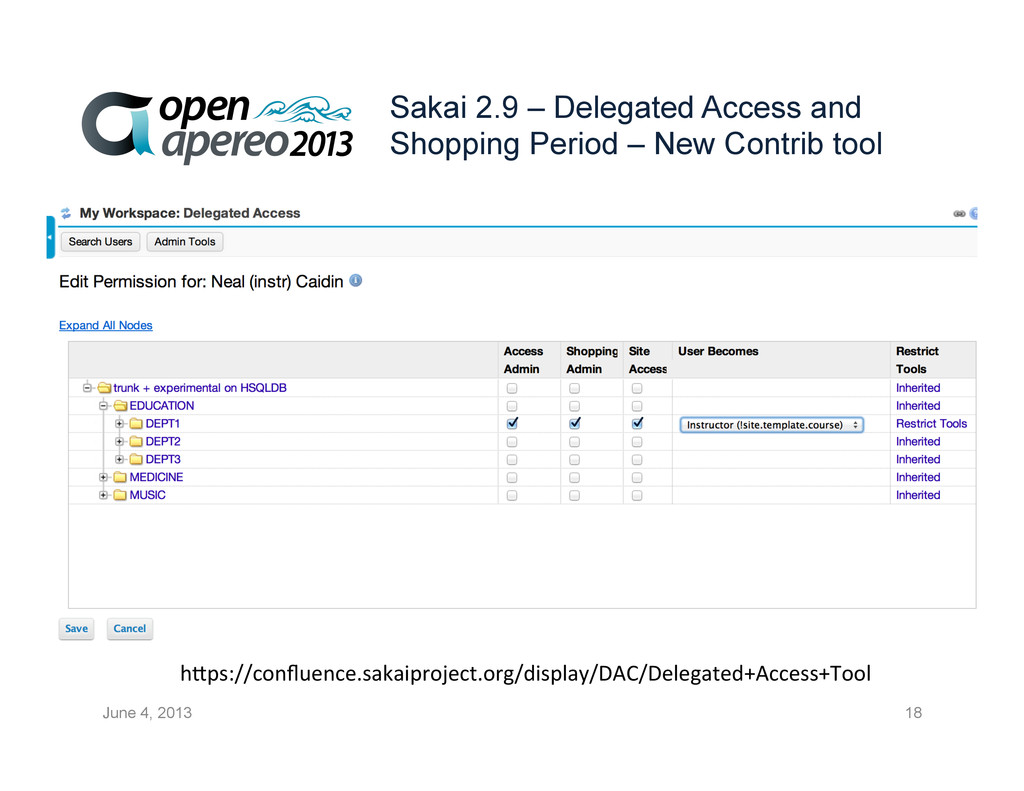Click the folder icon for EDUCATION
The height and width of the screenshot is (791, 1024).
120,406
